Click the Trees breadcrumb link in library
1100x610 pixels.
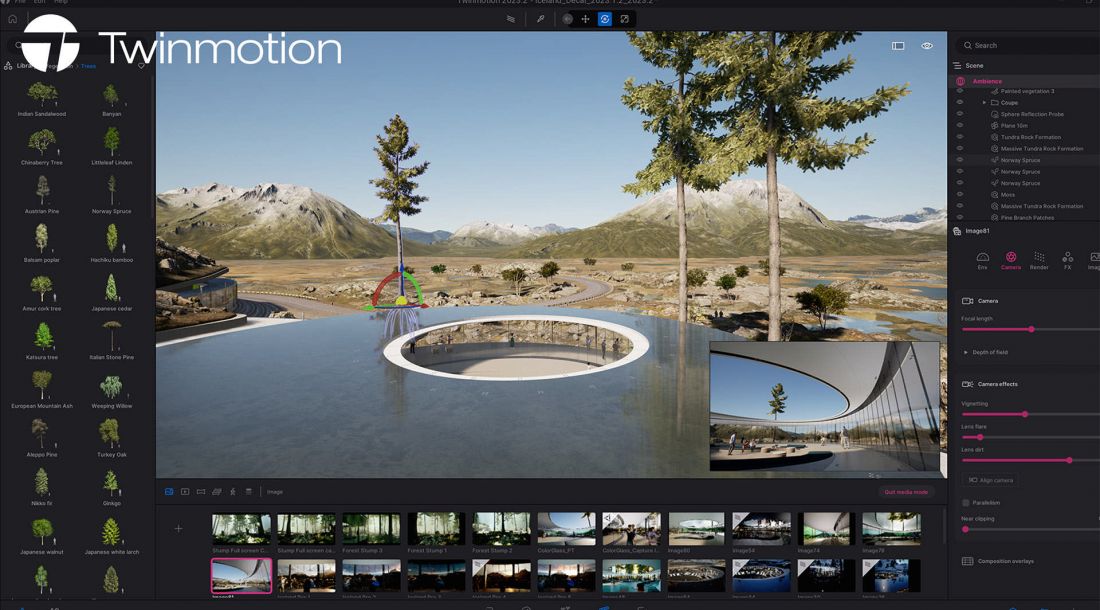[88, 66]
